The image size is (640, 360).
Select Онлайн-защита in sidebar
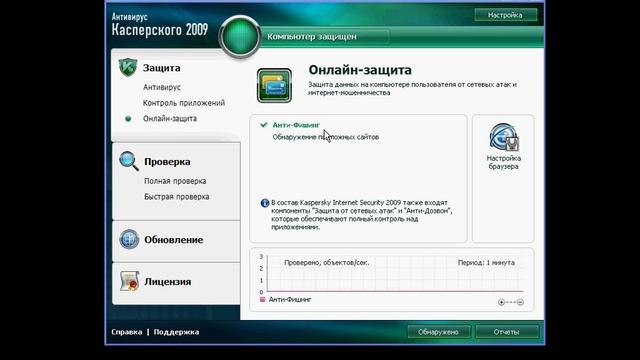click(170, 118)
